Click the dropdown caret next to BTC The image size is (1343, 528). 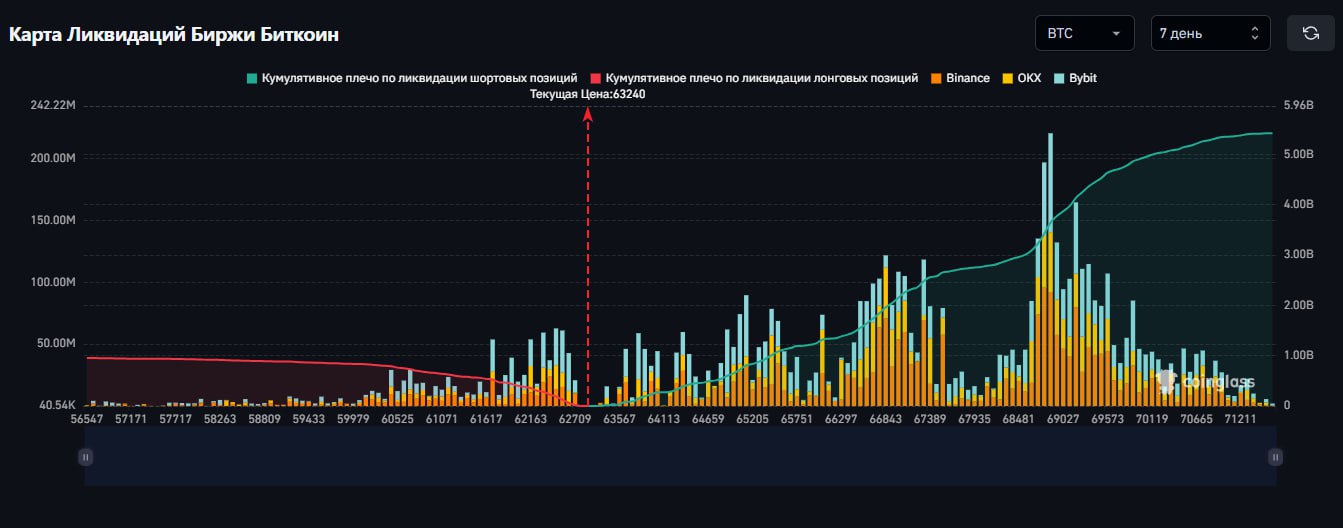(1115, 33)
